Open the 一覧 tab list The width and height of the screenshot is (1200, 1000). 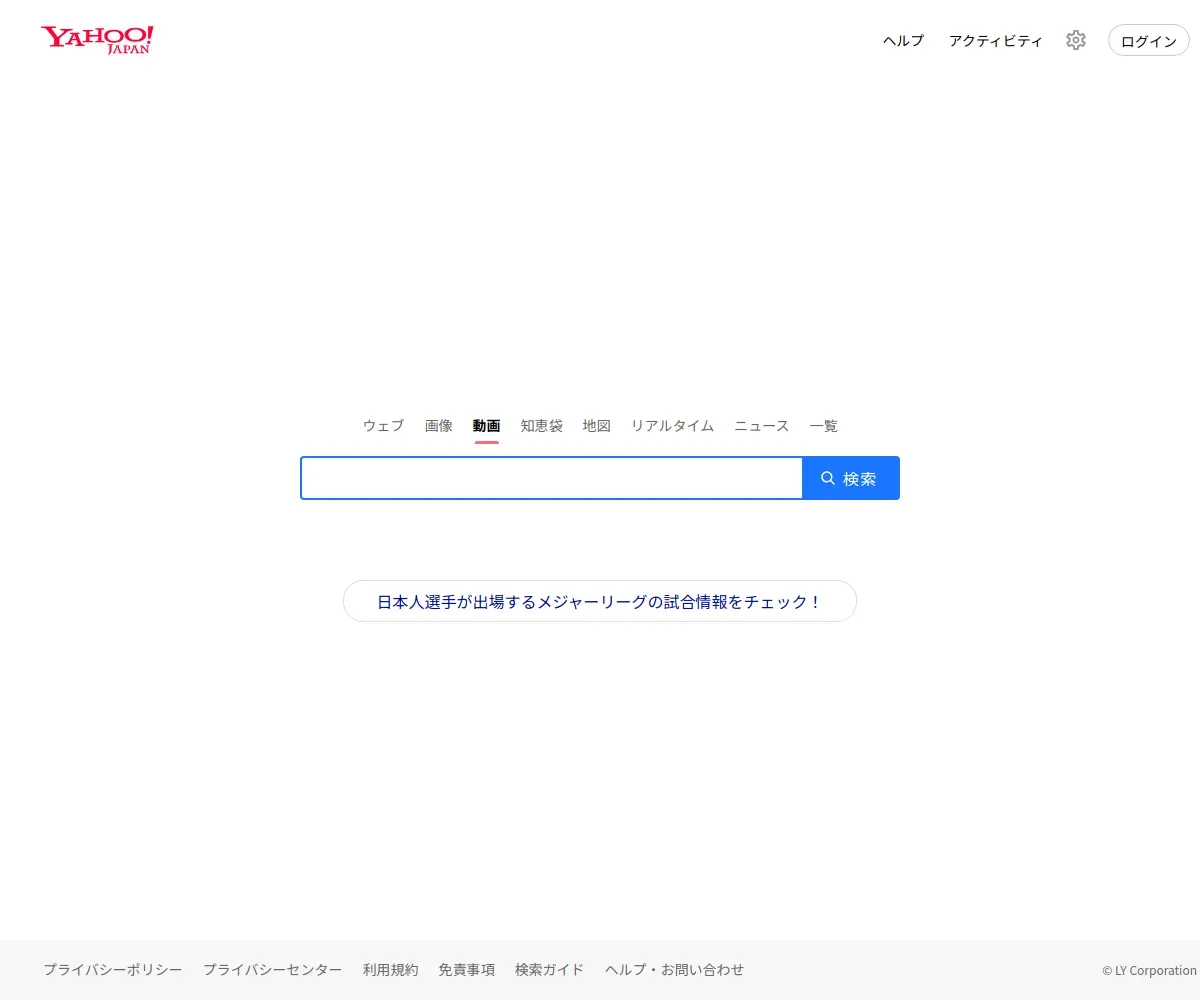point(824,426)
